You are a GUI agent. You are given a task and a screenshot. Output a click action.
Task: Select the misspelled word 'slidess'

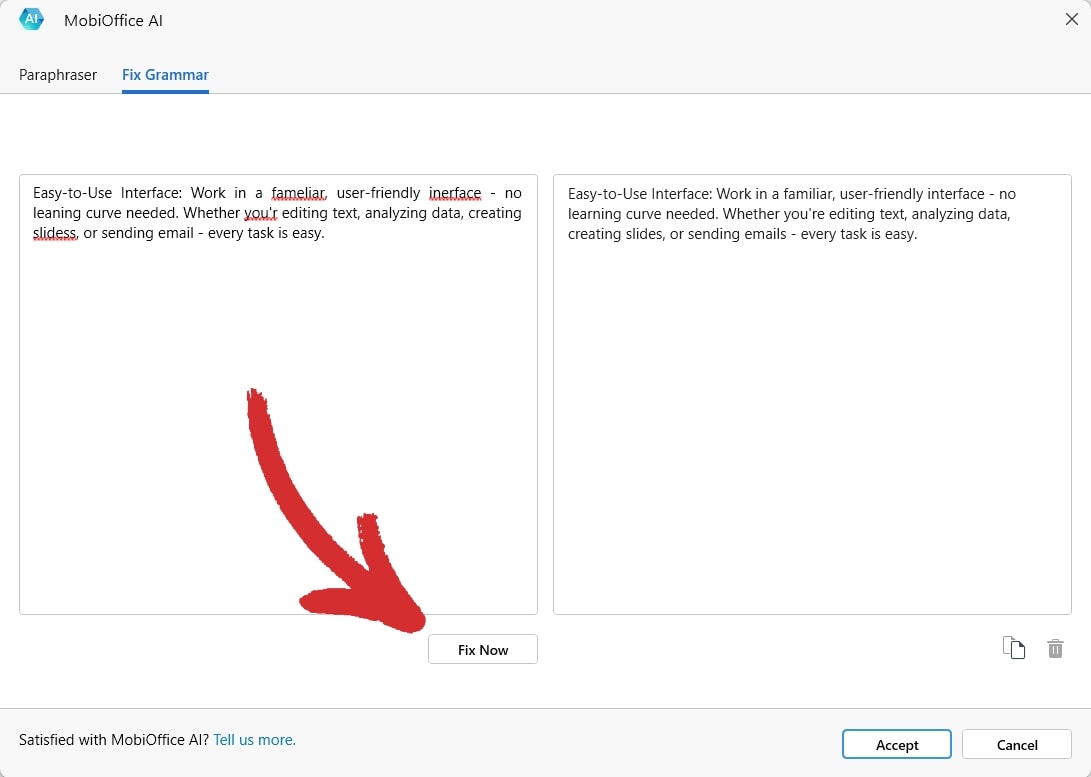click(53, 233)
